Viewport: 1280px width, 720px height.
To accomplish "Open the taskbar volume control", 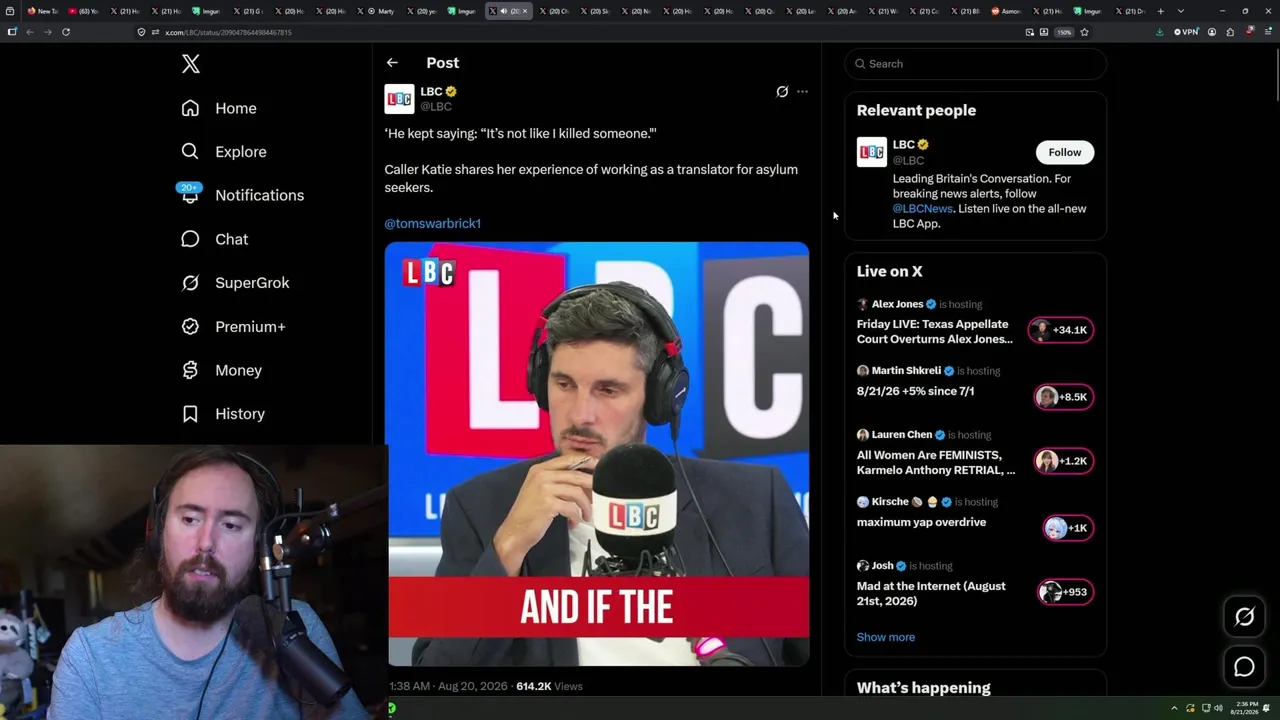I will (x=1218, y=708).
